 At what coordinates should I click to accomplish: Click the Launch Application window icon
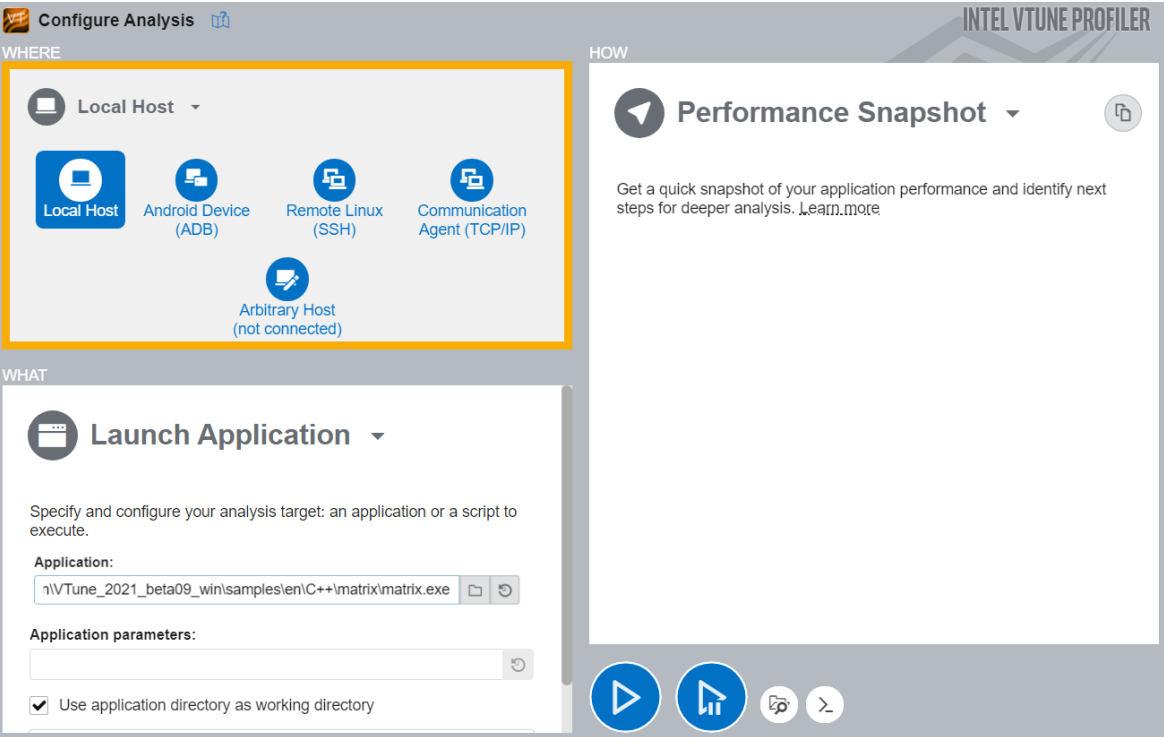point(53,435)
